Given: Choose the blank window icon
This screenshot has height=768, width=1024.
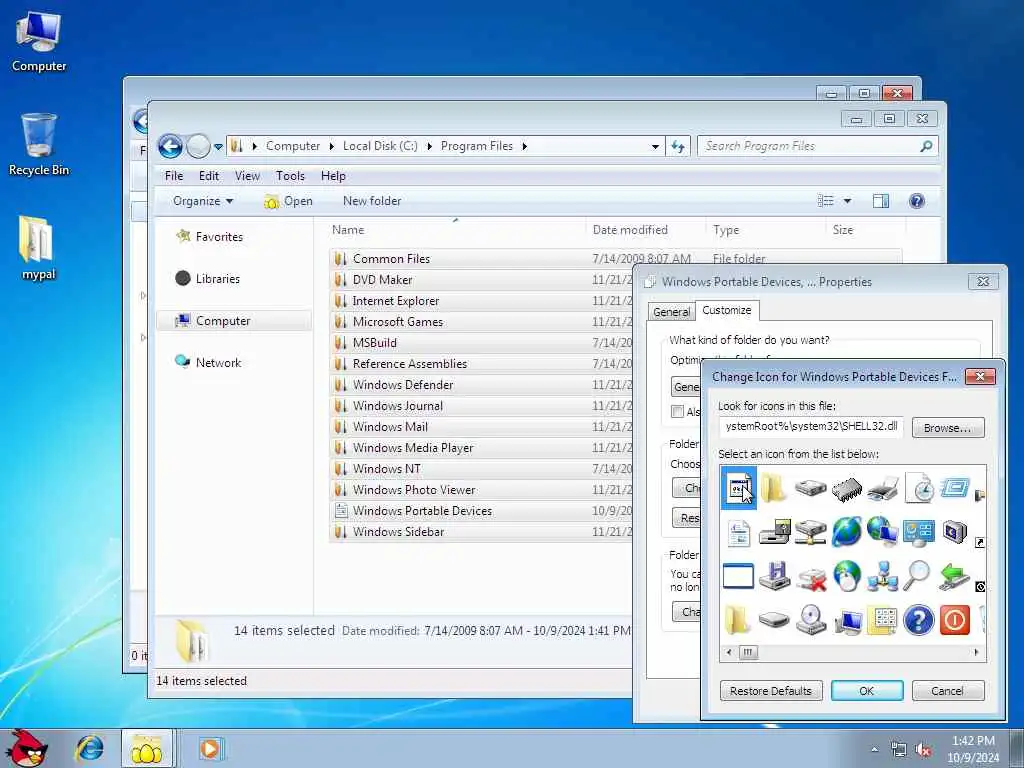Looking at the screenshot, I should [739, 576].
